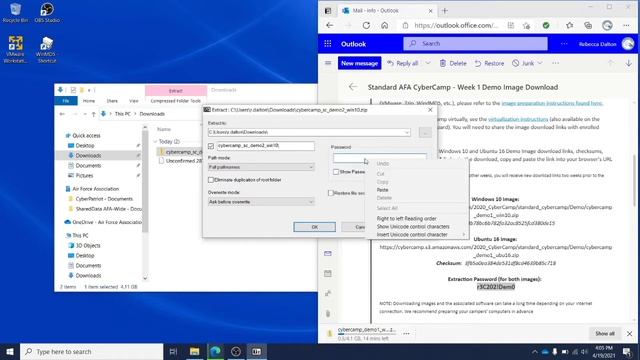The width and height of the screenshot is (640, 360).
Task: Click the Password input field
Action: point(380,157)
